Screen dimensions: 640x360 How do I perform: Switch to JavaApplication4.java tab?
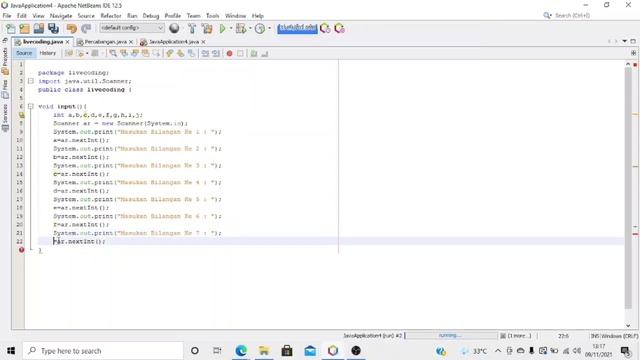point(173,42)
